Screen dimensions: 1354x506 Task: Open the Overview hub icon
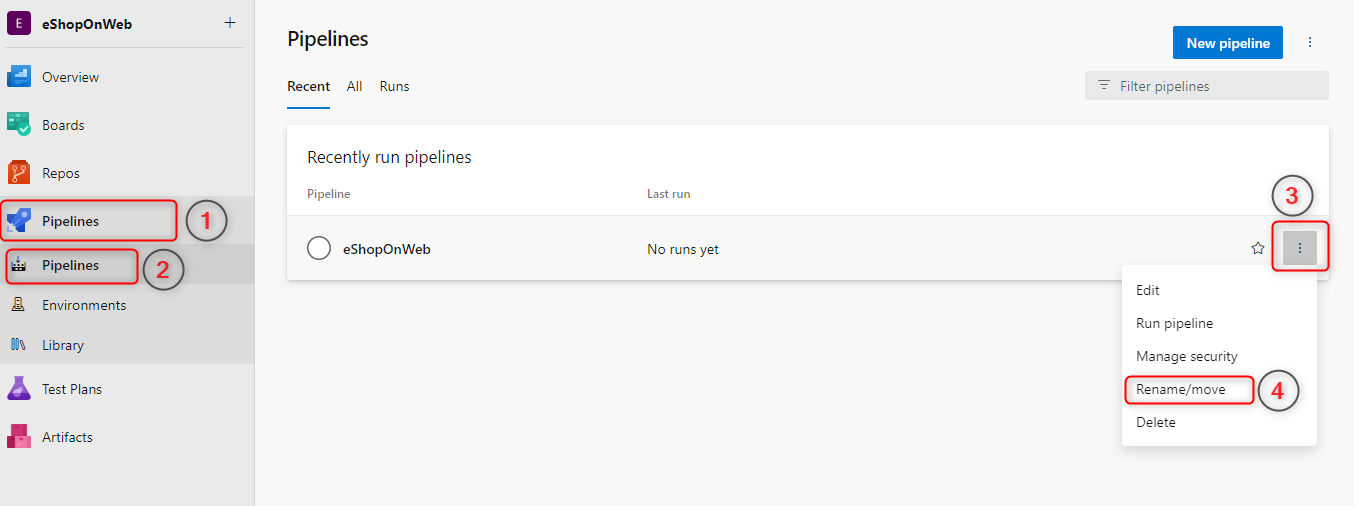pos(19,77)
